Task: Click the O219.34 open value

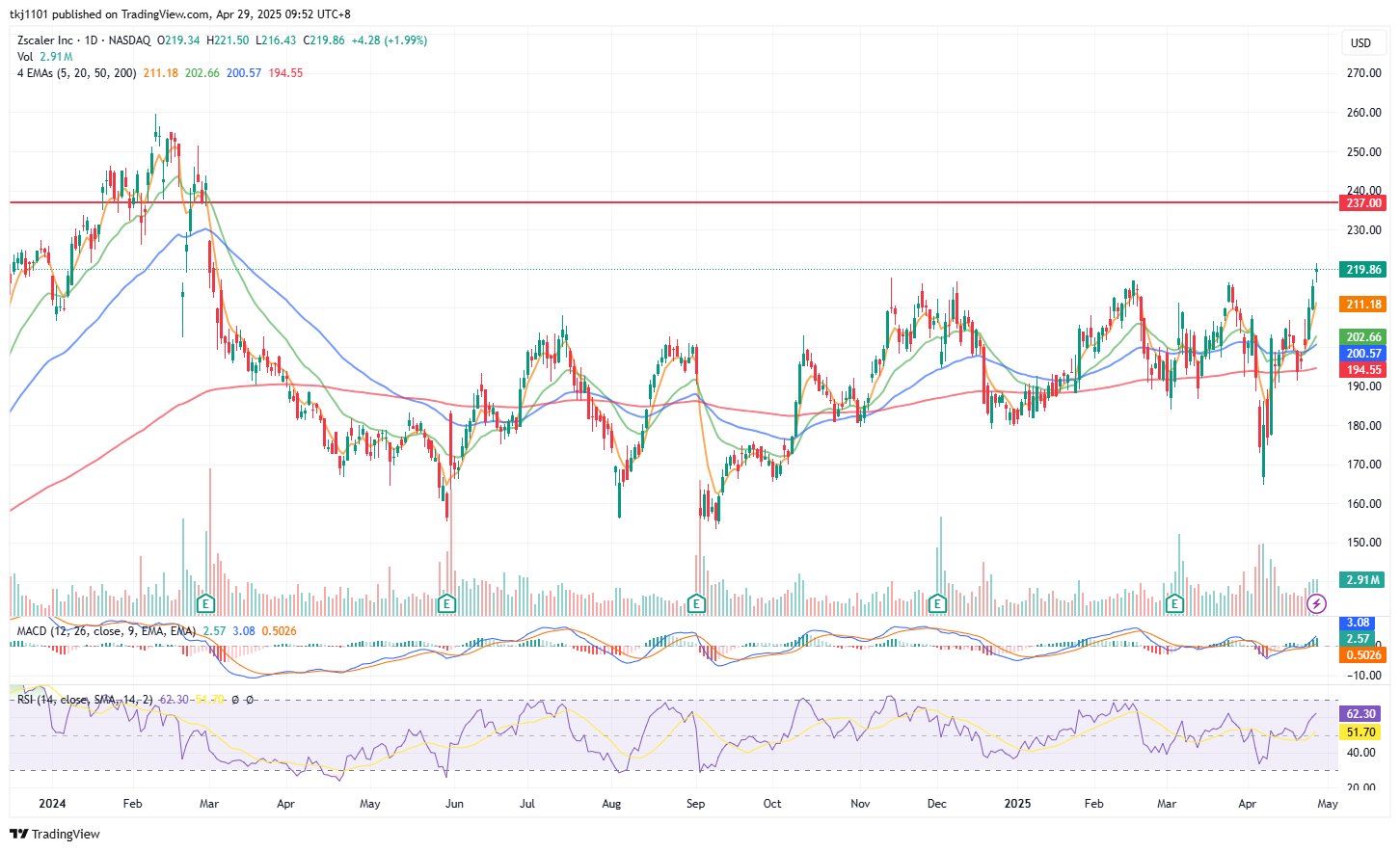Action: [x=178, y=40]
